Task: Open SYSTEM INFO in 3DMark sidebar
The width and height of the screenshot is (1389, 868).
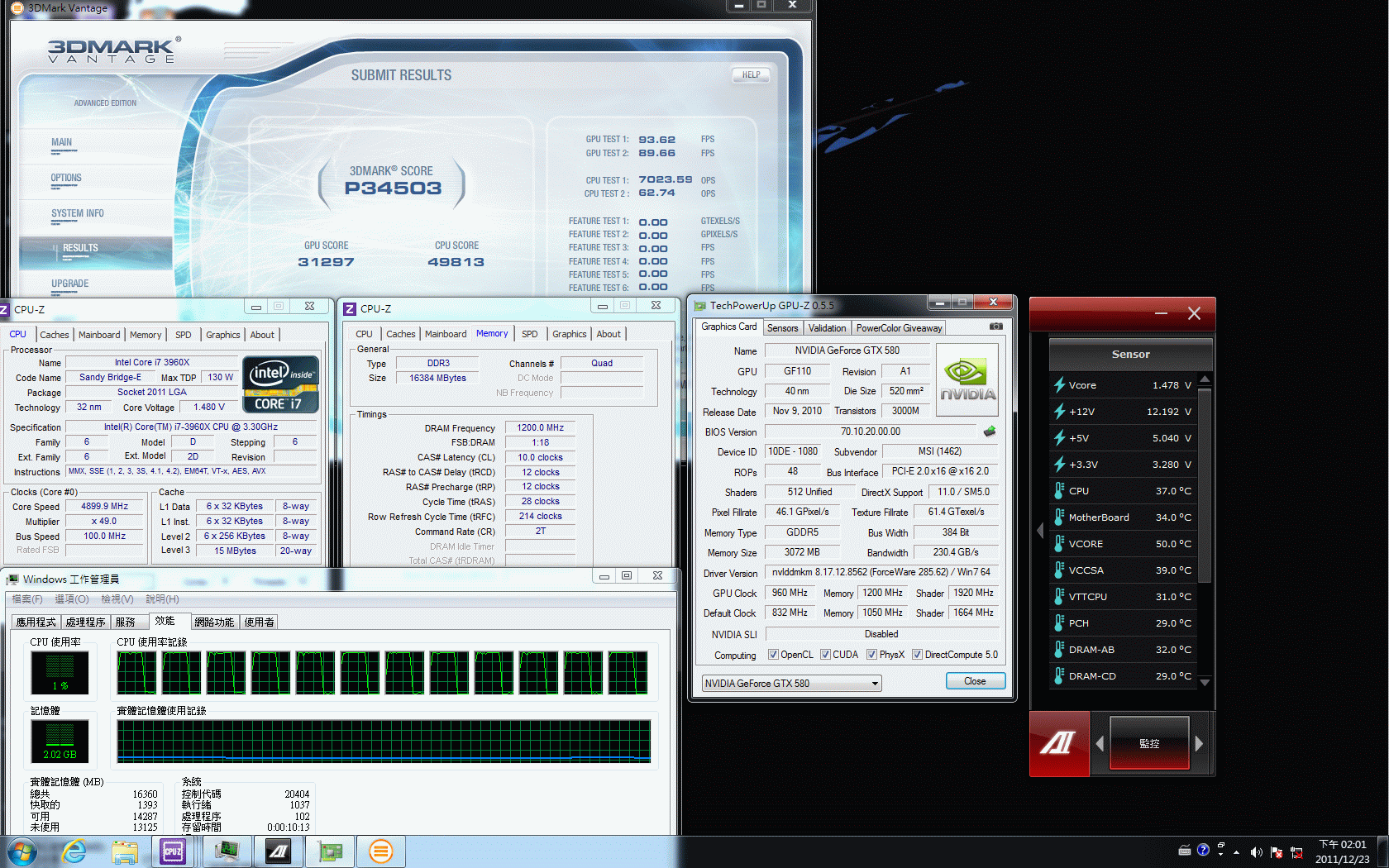Action: click(x=78, y=213)
